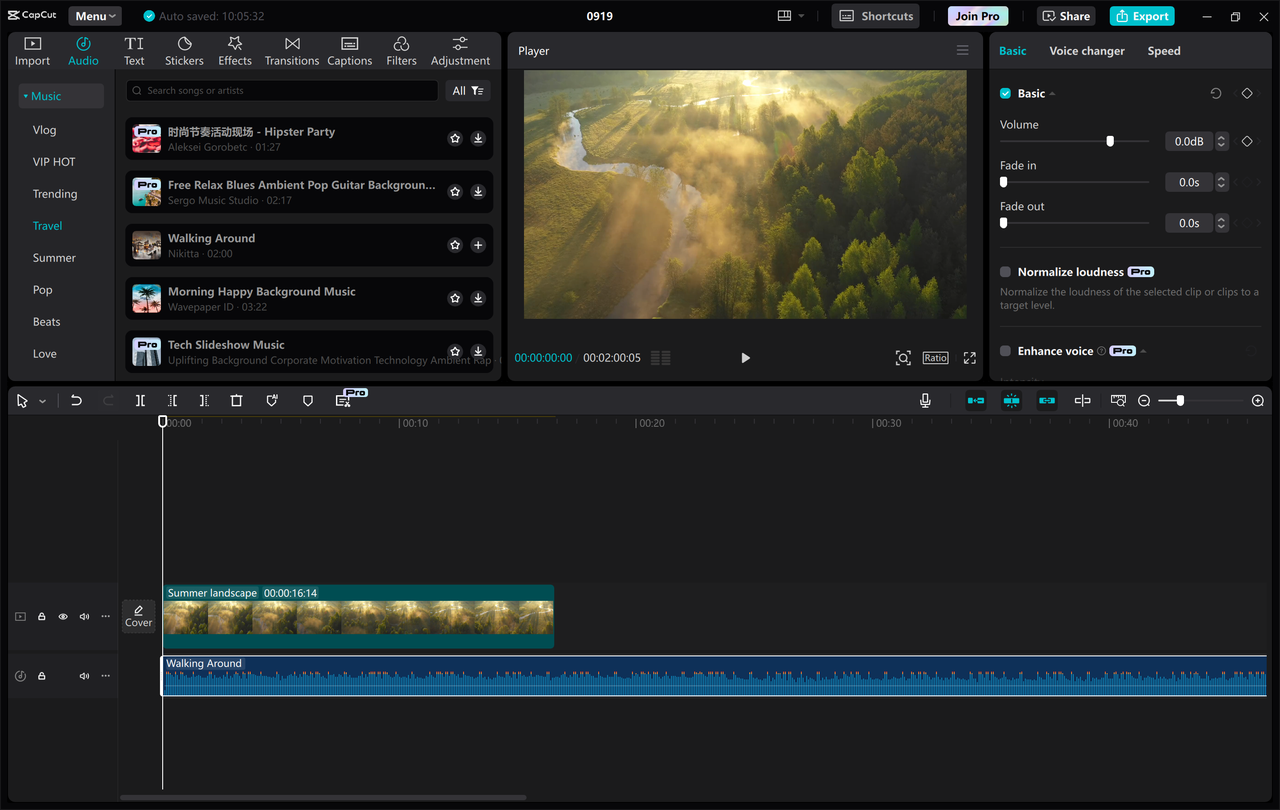The width and height of the screenshot is (1280, 810).
Task: Download the Morning Happy Background Music track
Action: tap(478, 298)
